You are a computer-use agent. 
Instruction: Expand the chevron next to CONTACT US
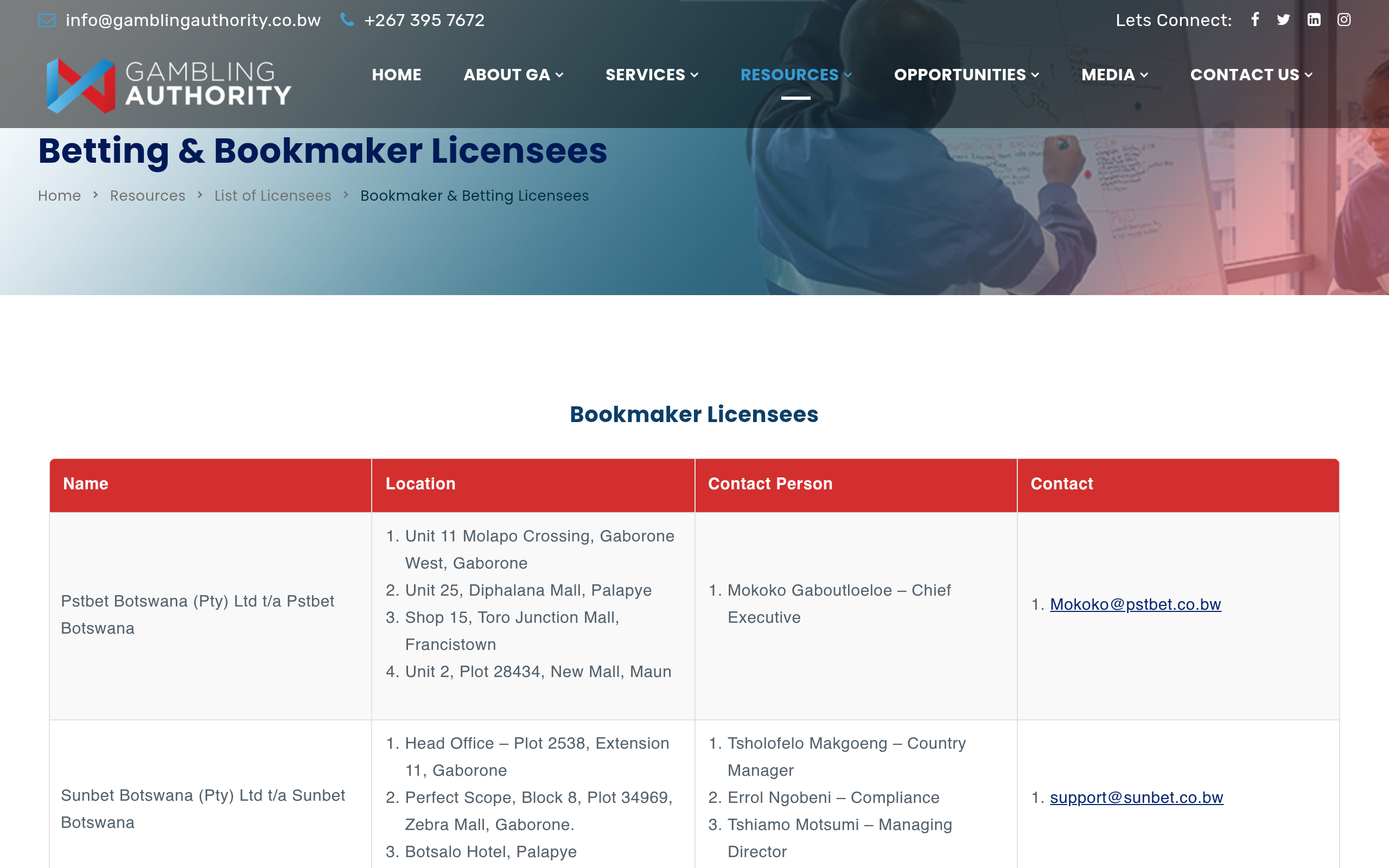click(x=1309, y=75)
